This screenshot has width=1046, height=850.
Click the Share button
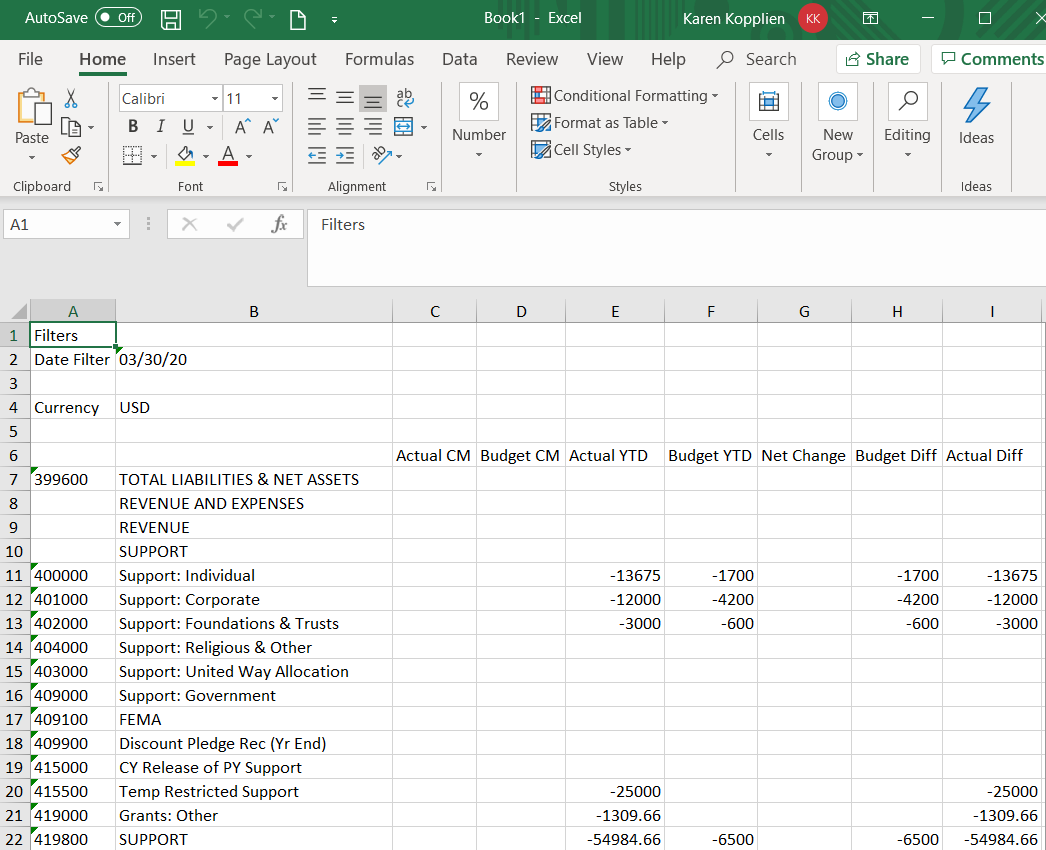click(878, 59)
